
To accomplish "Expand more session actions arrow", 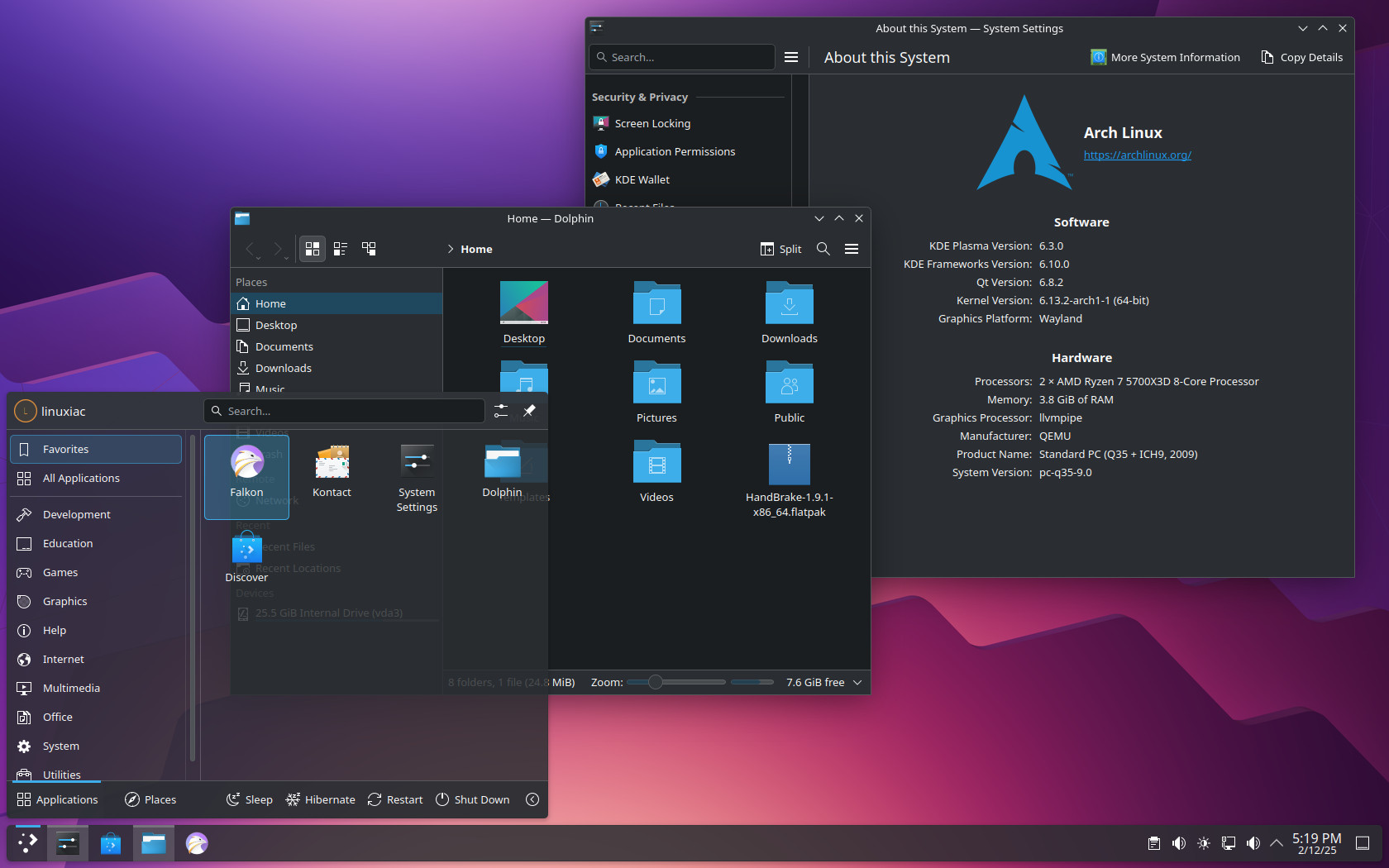I will pyautogui.click(x=532, y=799).
